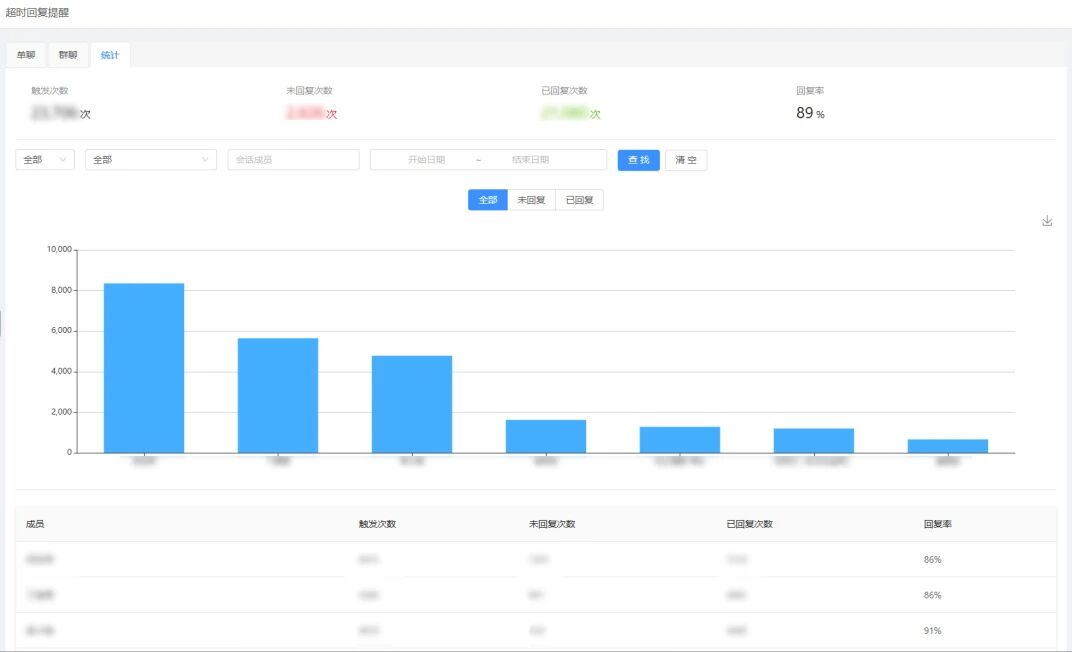Open the wide 全部 dropdown
The height and width of the screenshot is (652, 1072).
(150, 160)
